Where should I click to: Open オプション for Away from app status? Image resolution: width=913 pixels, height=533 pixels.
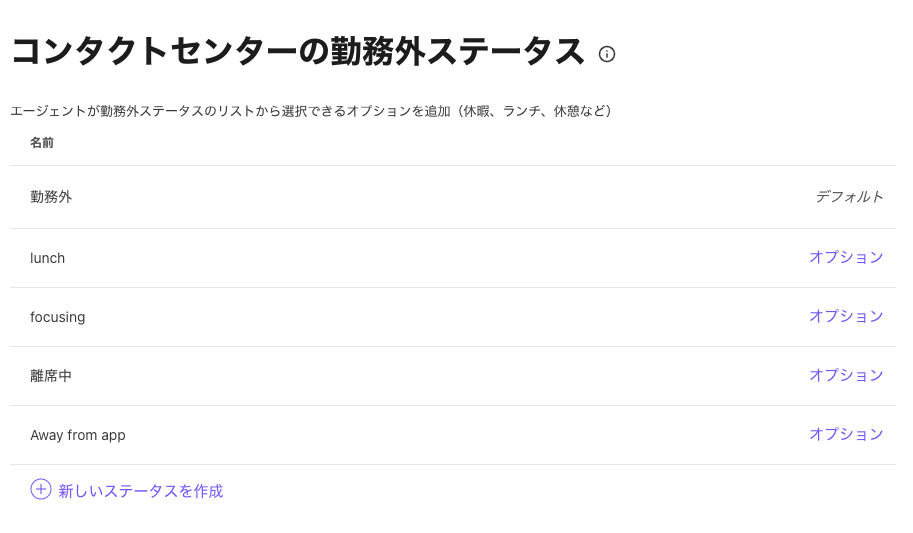[x=846, y=435]
